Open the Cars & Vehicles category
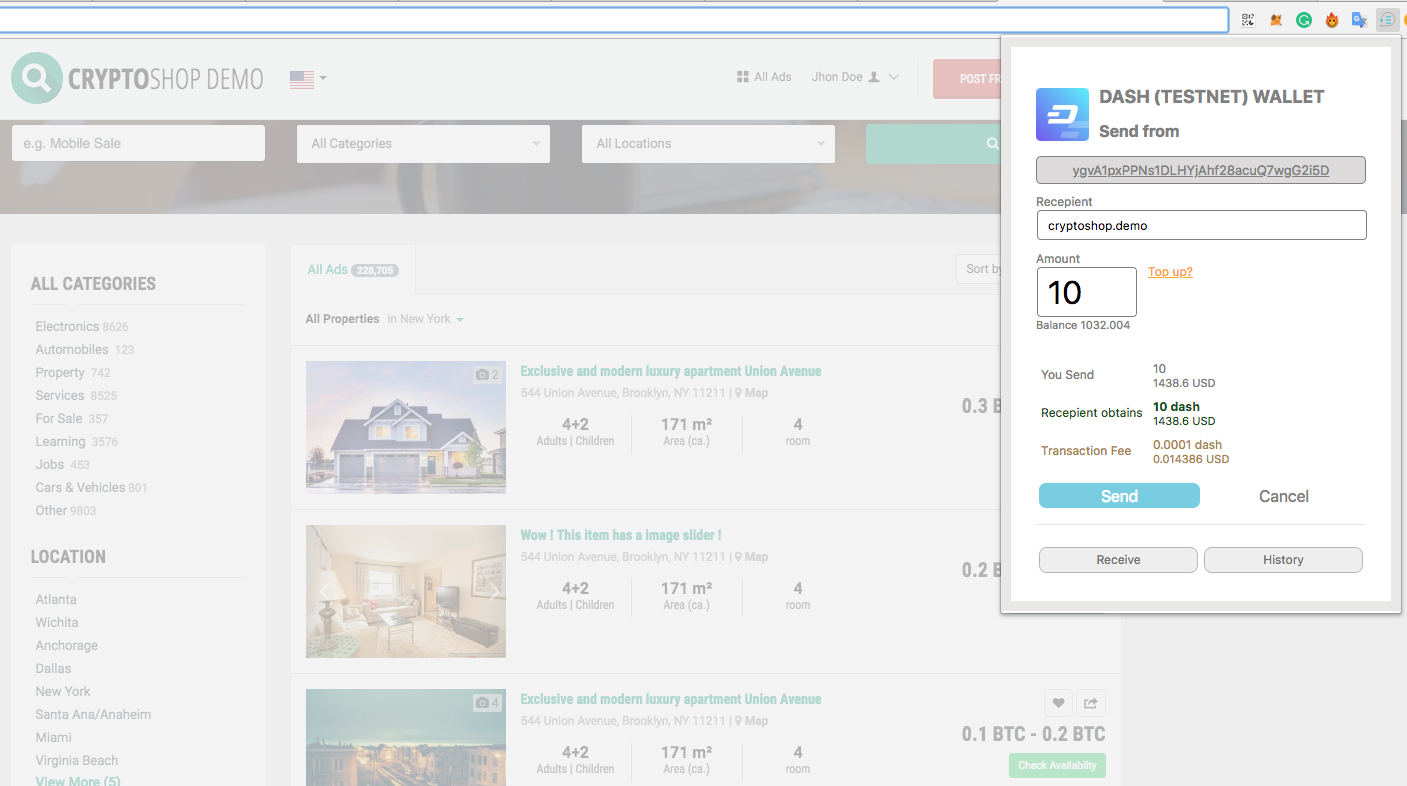This screenshot has width=1407, height=786. coord(80,487)
